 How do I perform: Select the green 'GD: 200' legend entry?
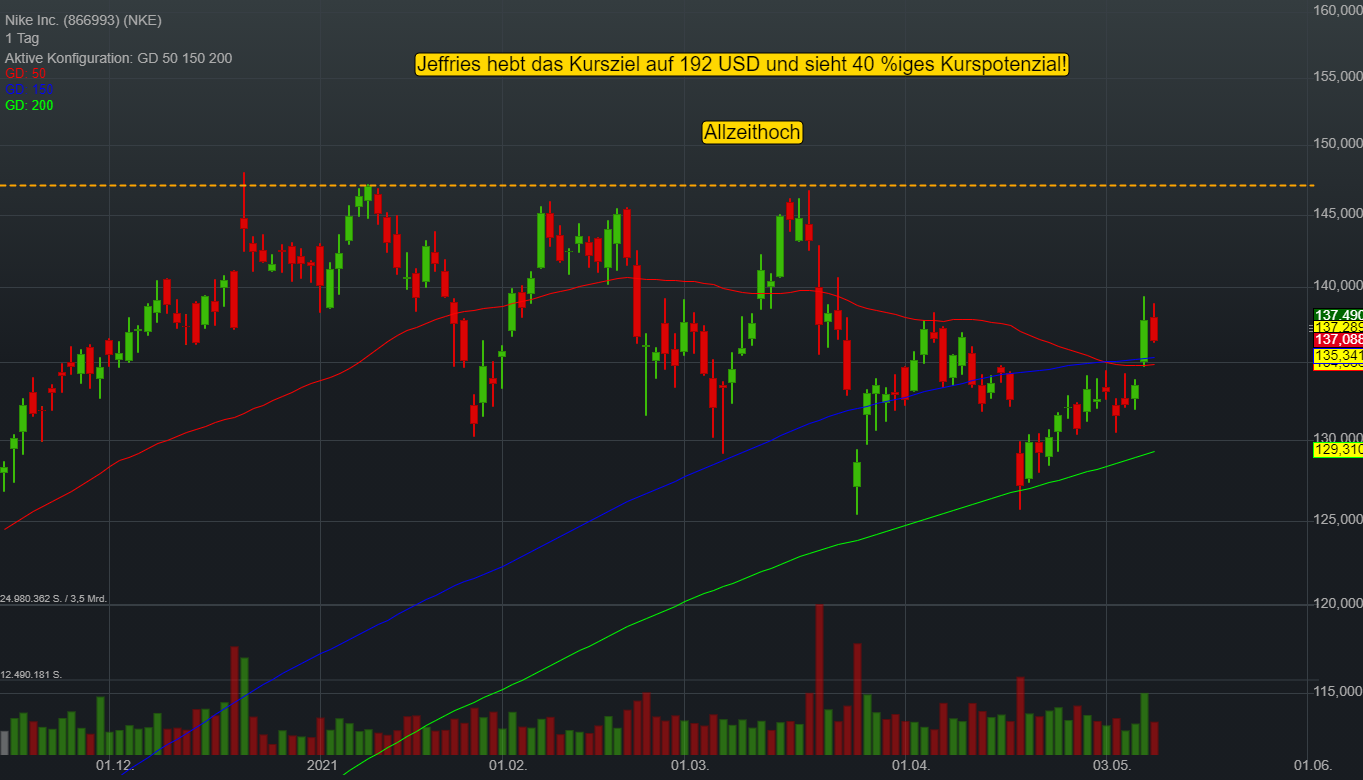click(29, 105)
